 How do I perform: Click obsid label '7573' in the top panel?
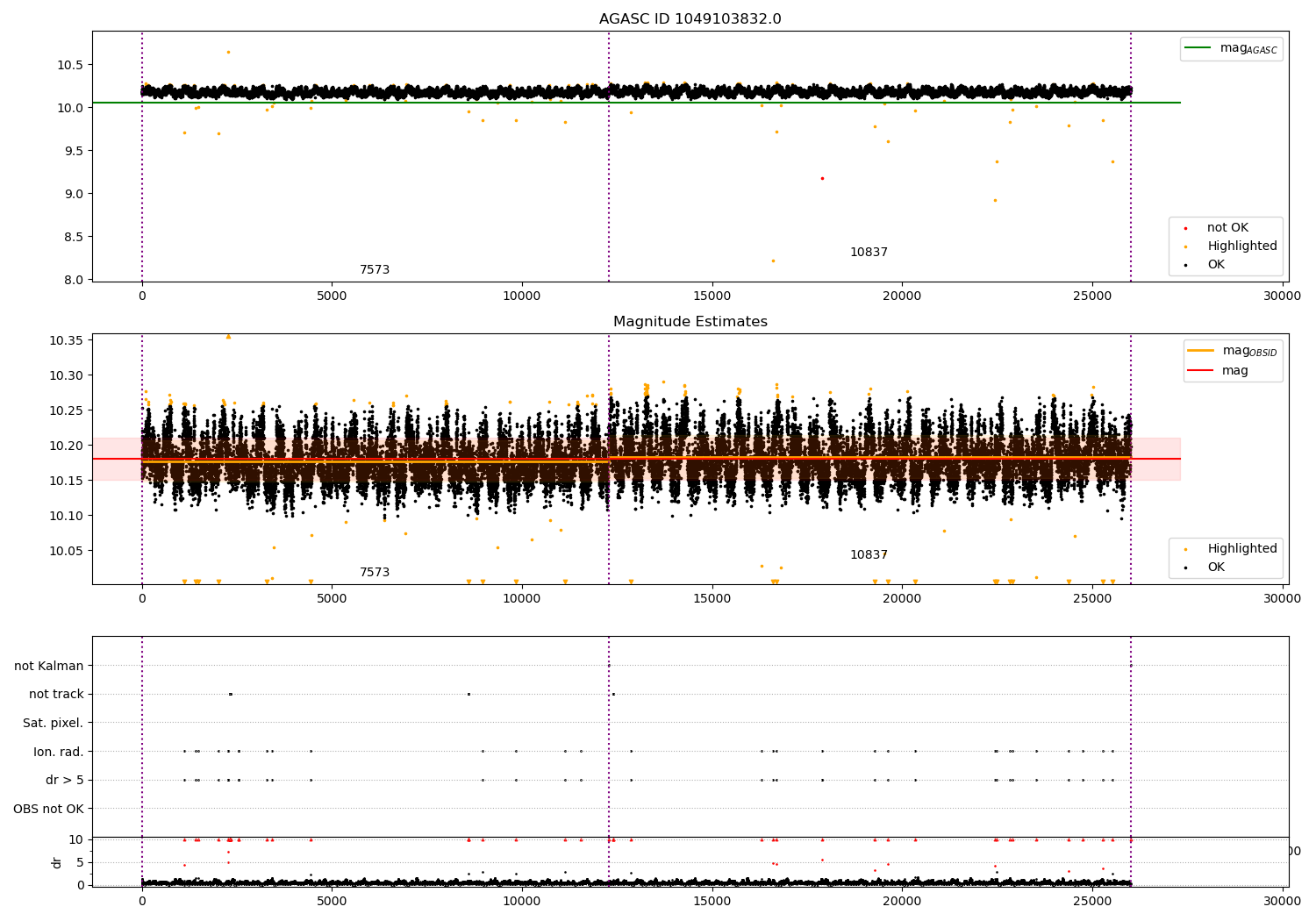[375, 270]
